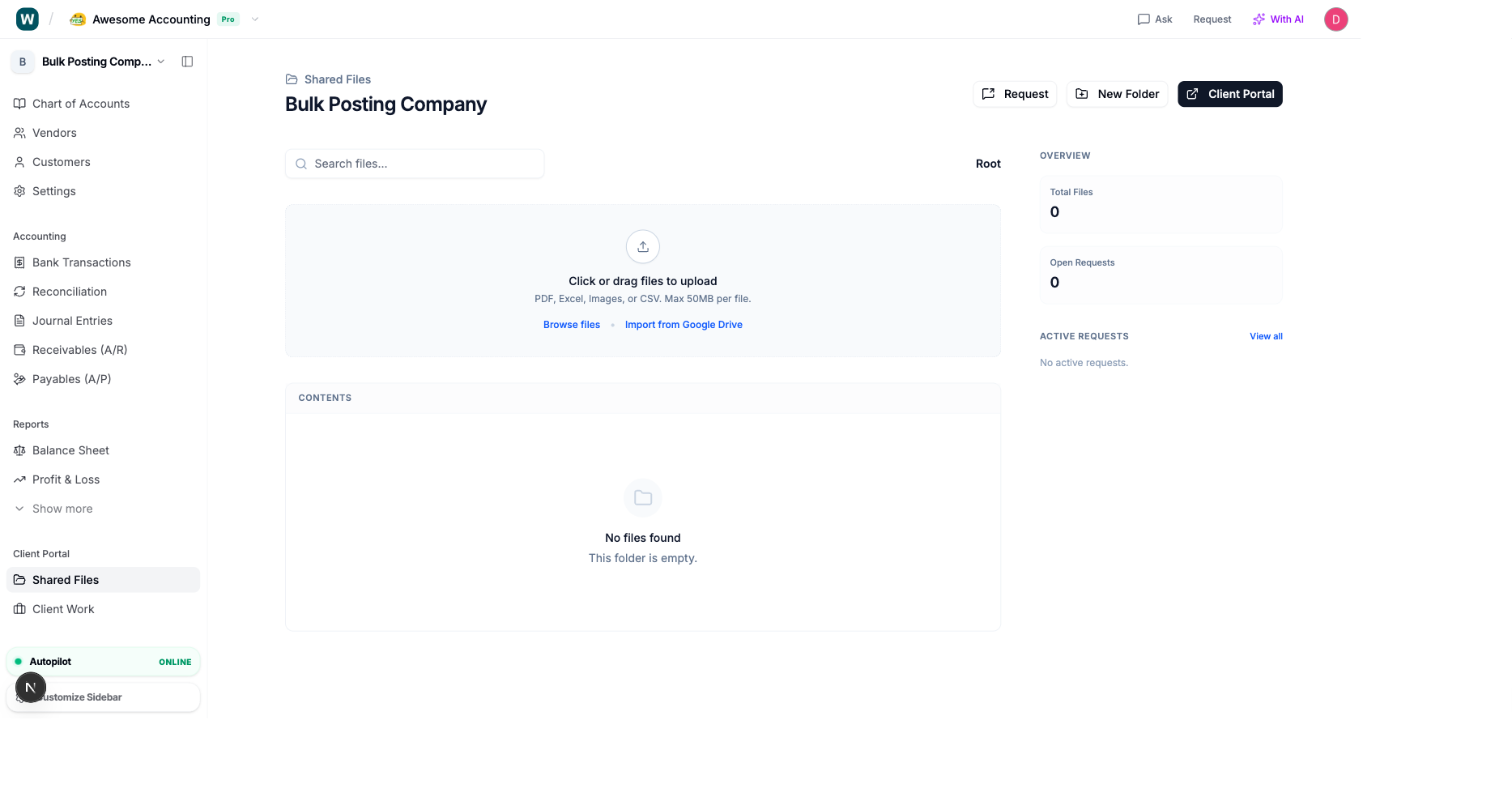
Task: Open the Client Portal button
Action: point(1229,94)
